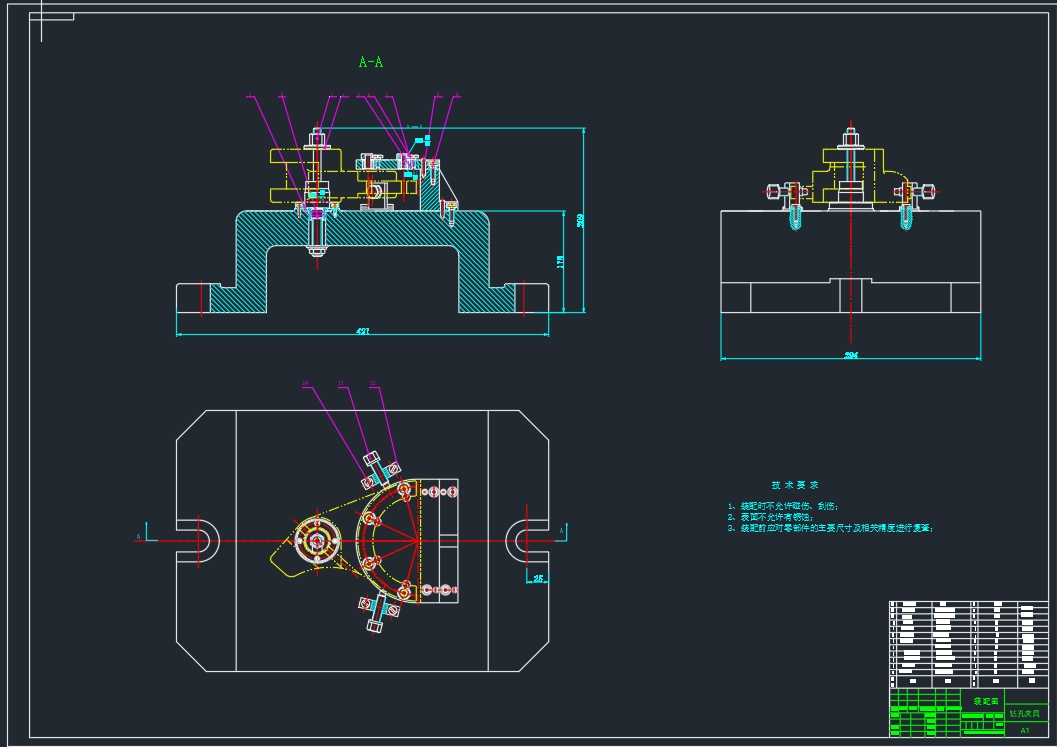Select the left section marker A in plan view
The width and height of the screenshot is (1057, 747).
(x=139, y=537)
